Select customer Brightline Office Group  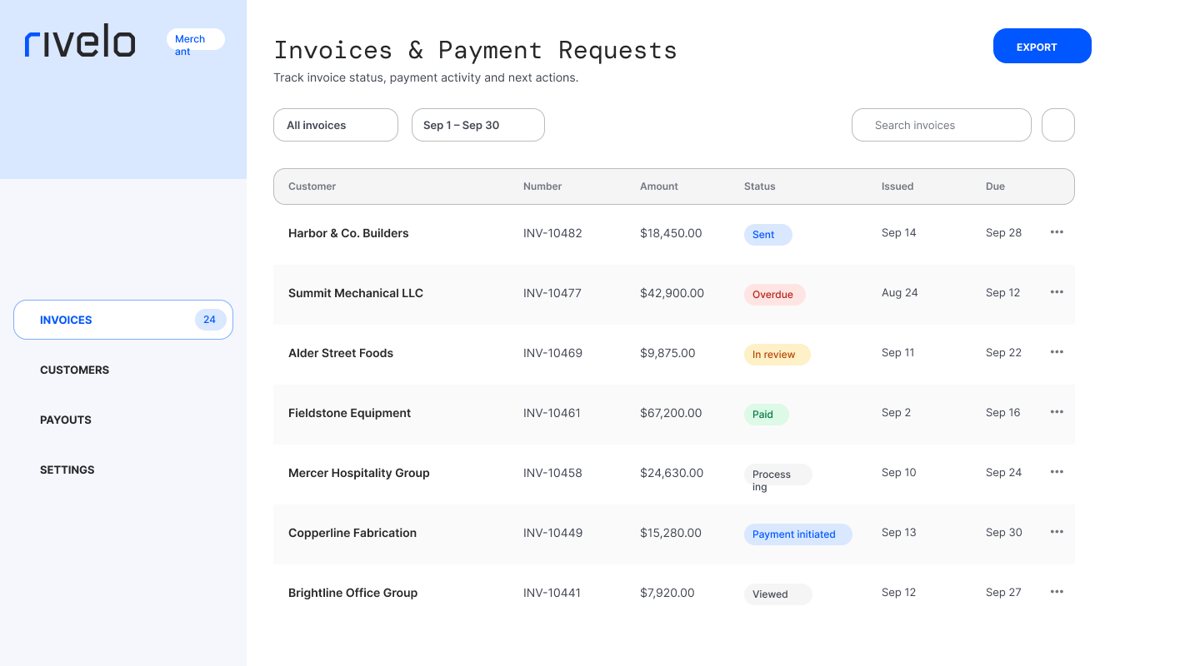(353, 593)
